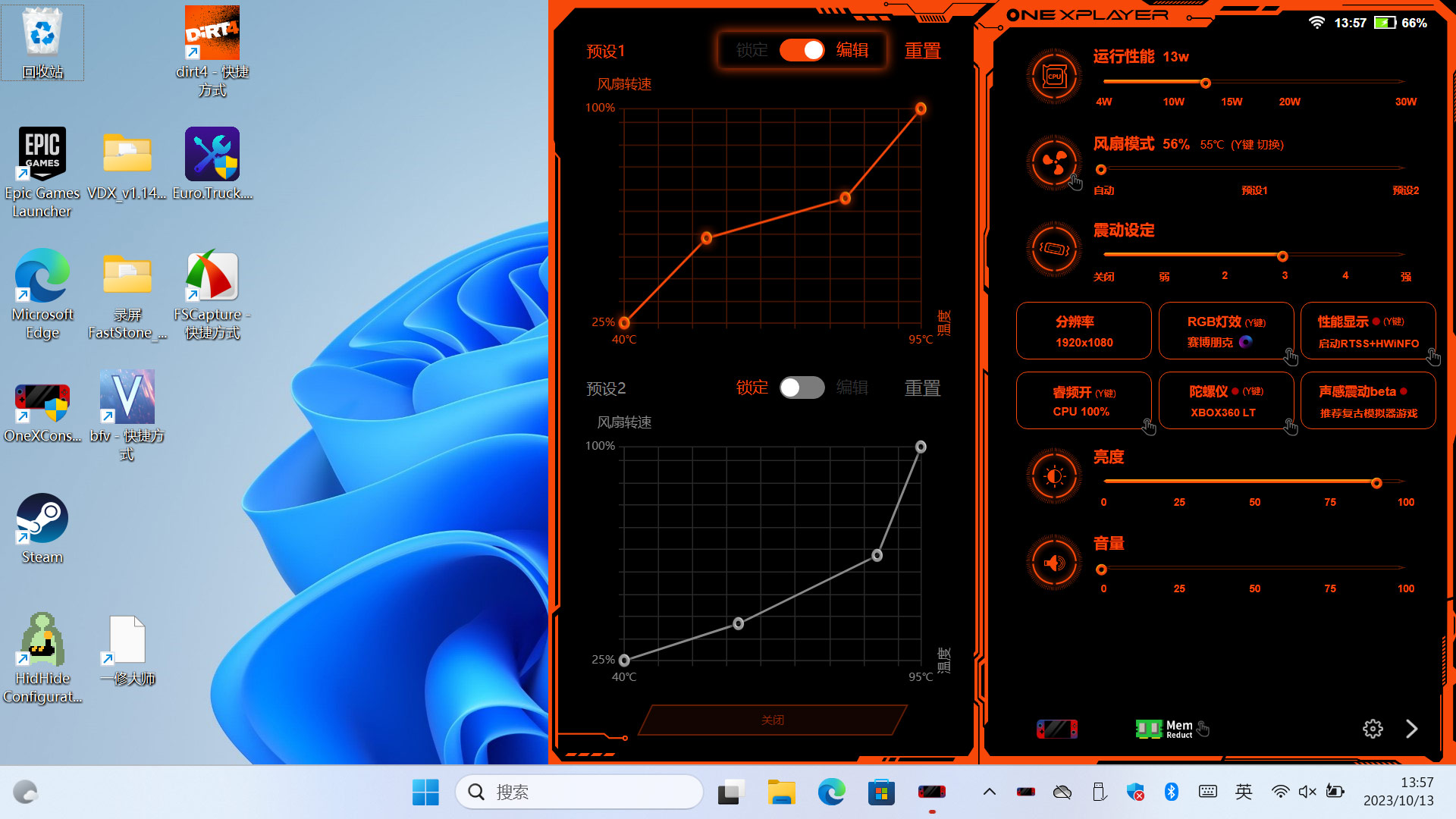Toggle RGB灯效 赛博朋克 option
The width and height of the screenshot is (1456, 819).
pyautogui.click(x=1226, y=331)
